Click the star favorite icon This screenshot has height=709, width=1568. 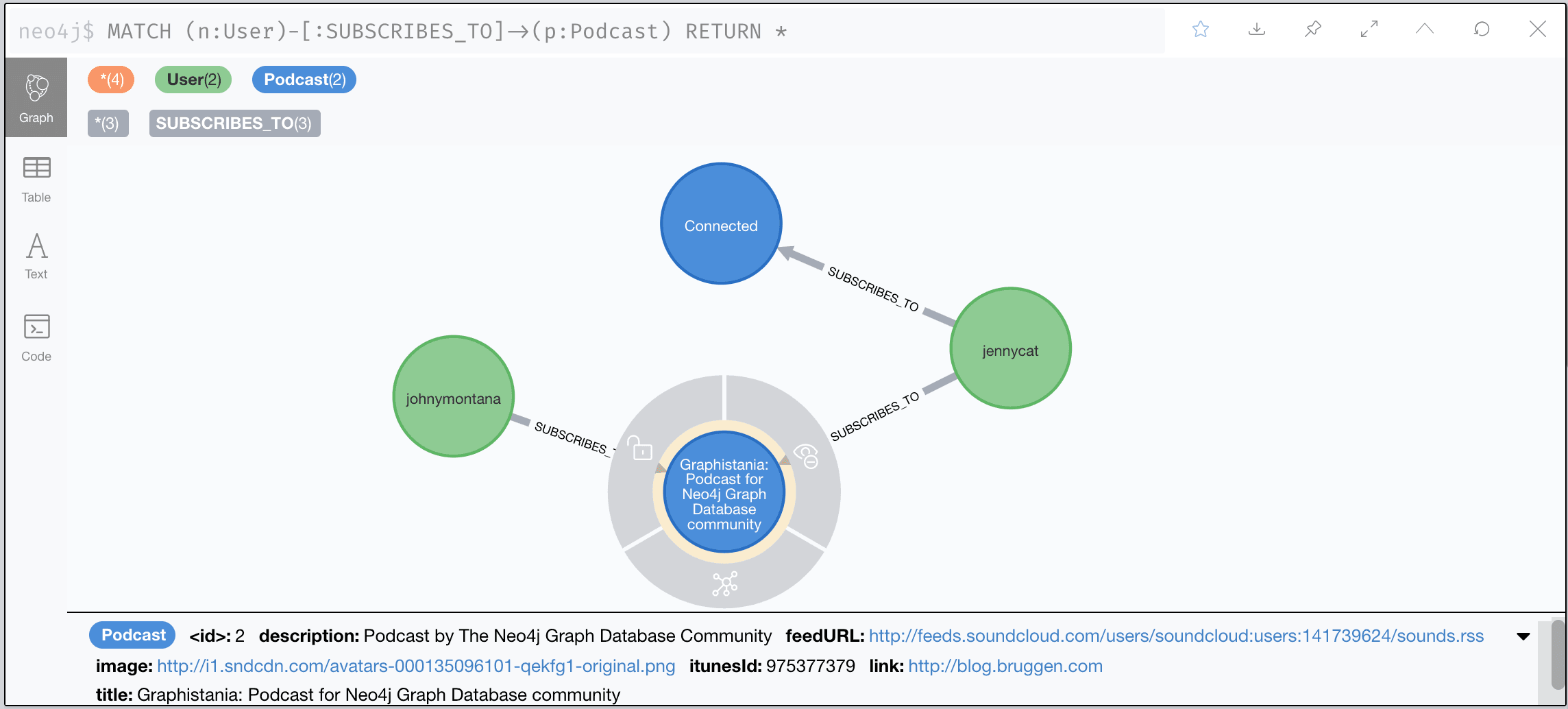tap(1200, 29)
